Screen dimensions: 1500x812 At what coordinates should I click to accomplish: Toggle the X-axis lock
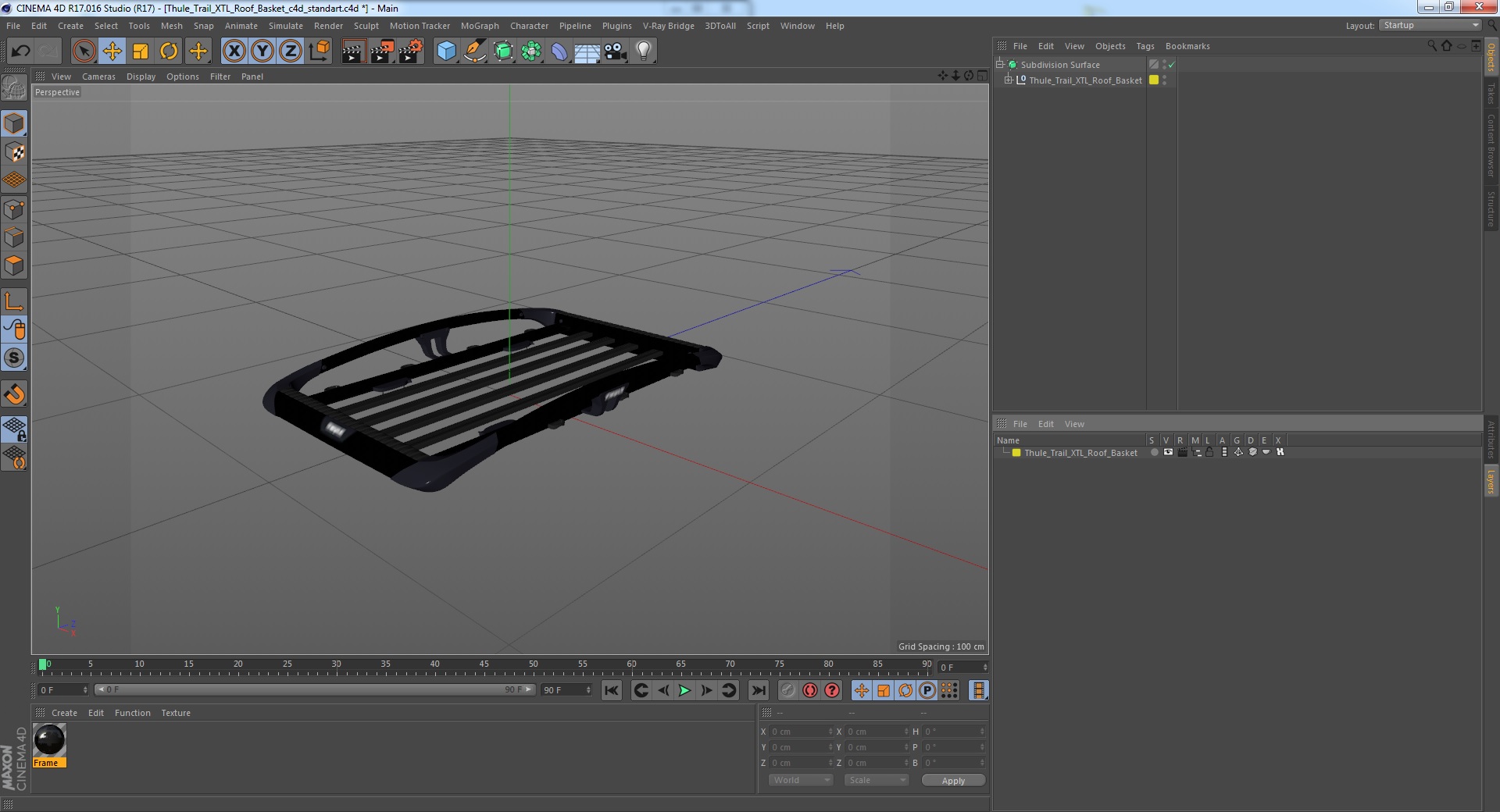[x=234, y=52]
